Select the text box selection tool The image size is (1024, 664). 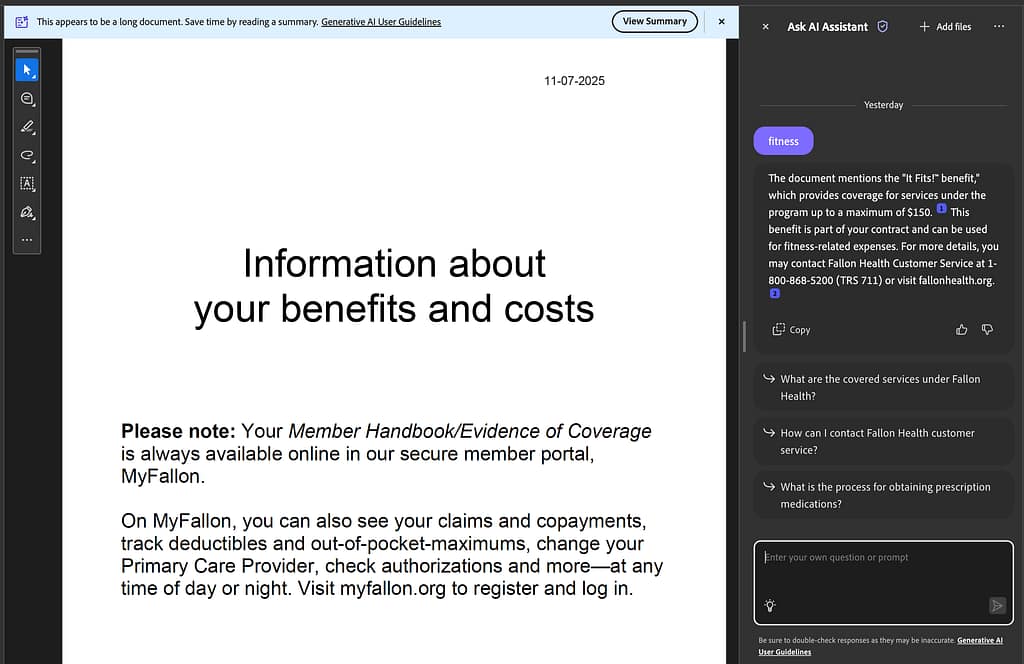point(27,184)
